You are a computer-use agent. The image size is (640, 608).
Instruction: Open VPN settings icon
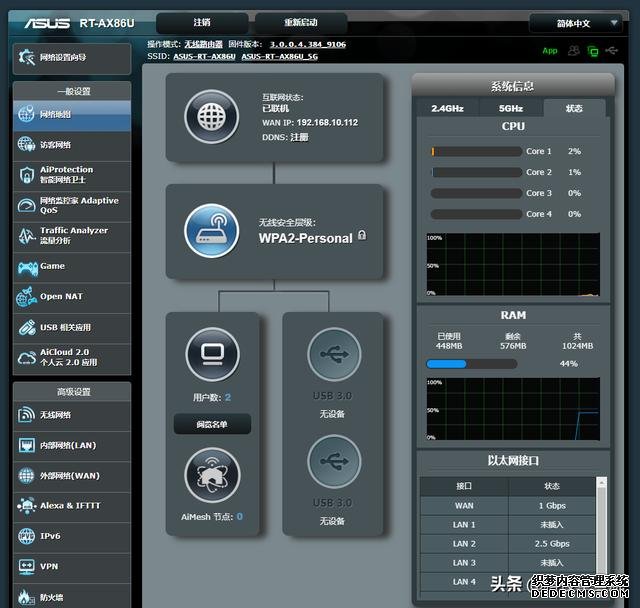click(27, 566)
